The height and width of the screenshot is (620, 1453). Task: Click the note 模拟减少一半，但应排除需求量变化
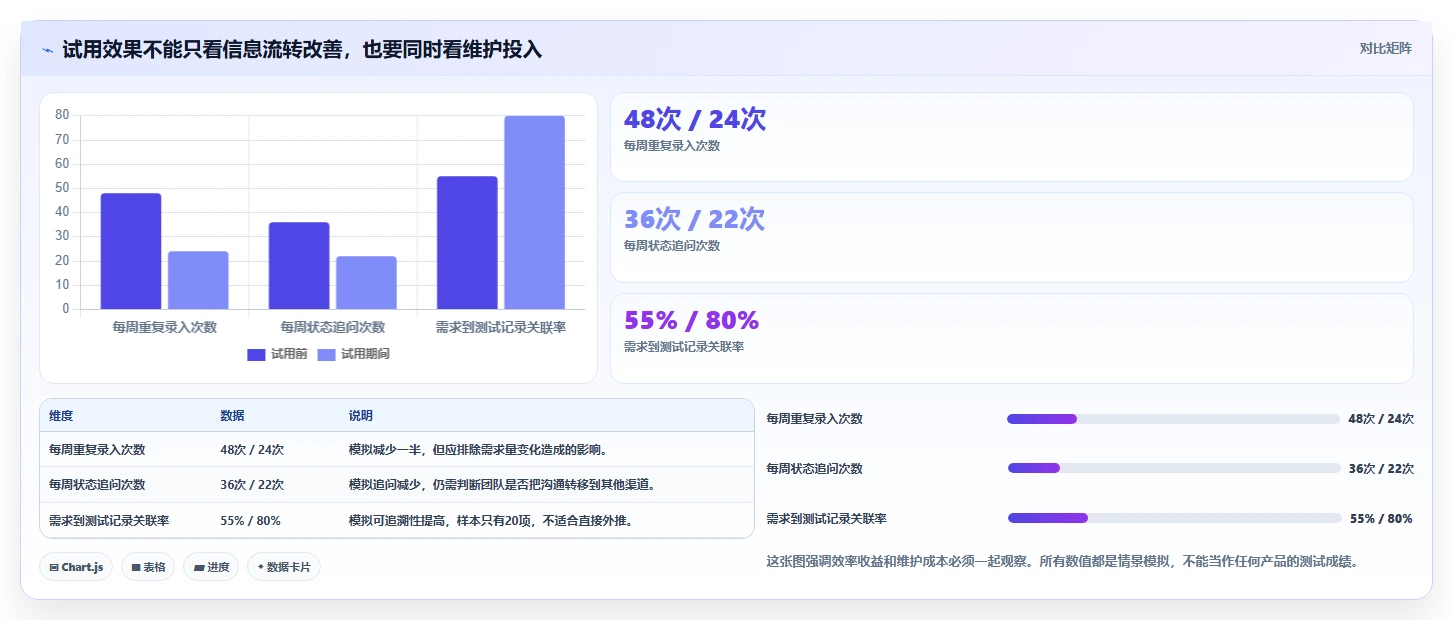tap(479, 450)
